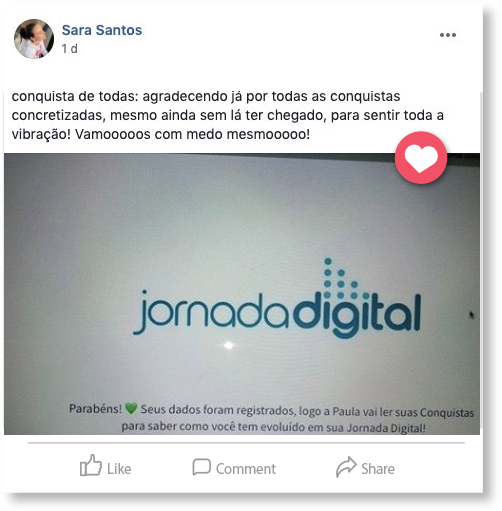Open Sara Santos's profile picture
This screenshot has height=511, width=502.
point(34,39)
